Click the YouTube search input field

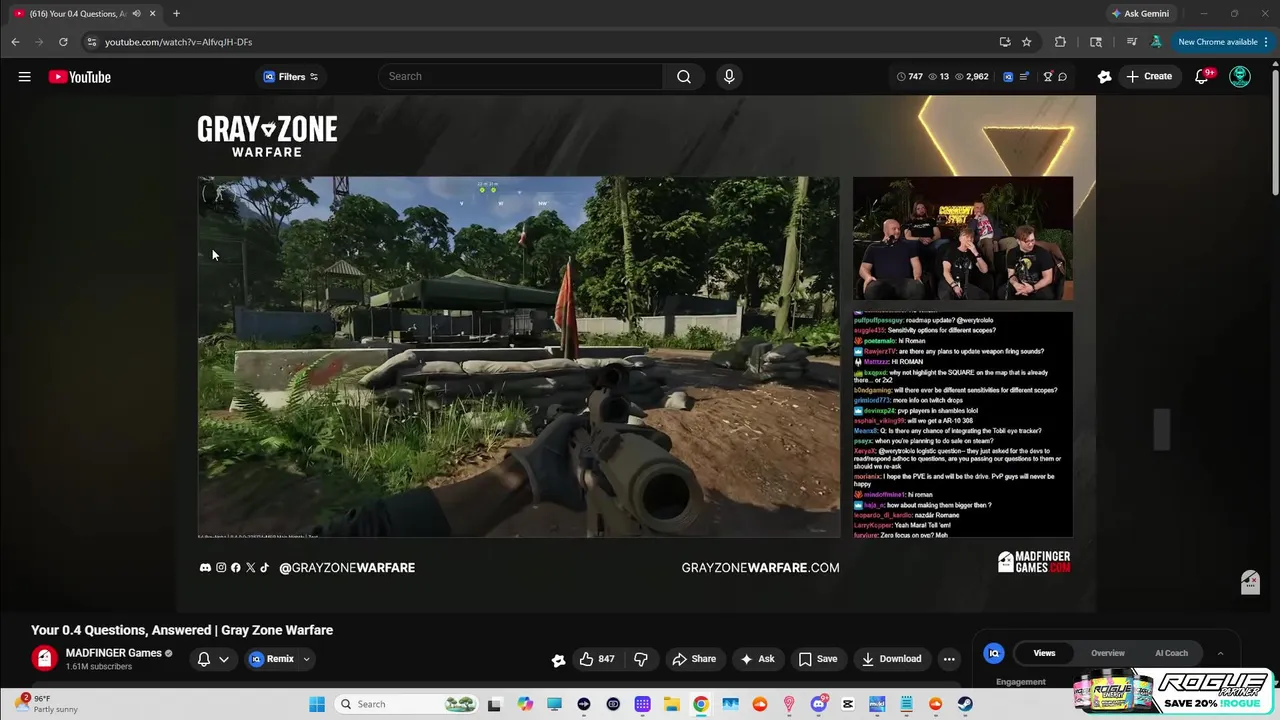520,76
